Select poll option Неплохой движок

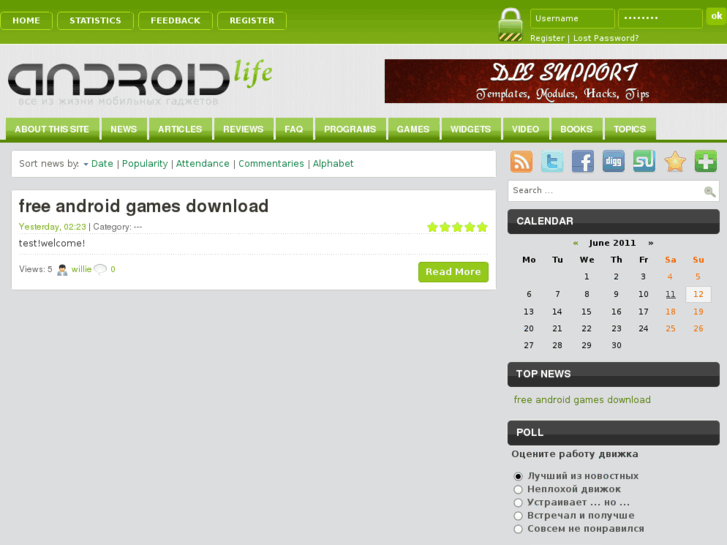coord(518,489)
